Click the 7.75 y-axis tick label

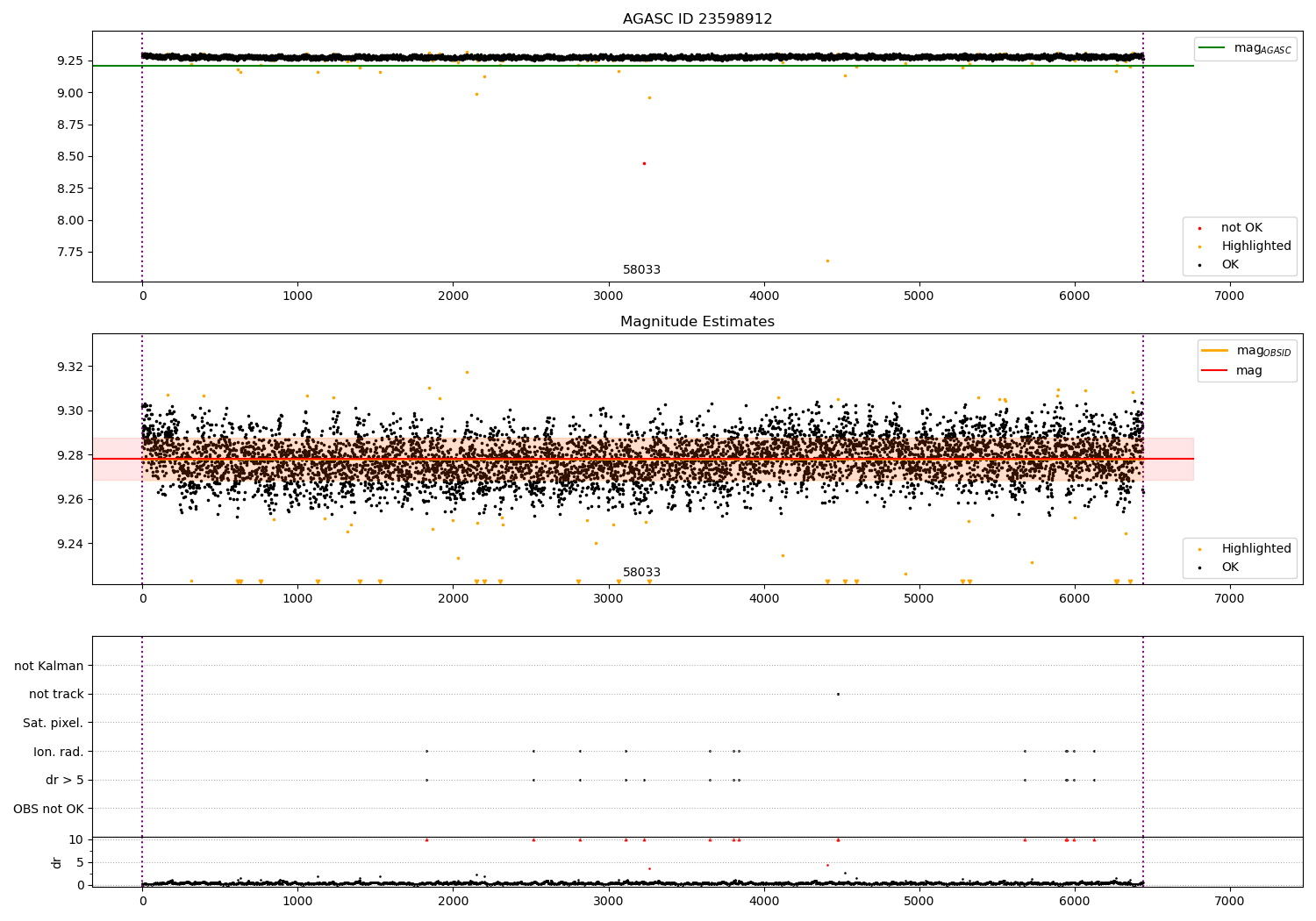pyautogui.click(x=69, y=252)
